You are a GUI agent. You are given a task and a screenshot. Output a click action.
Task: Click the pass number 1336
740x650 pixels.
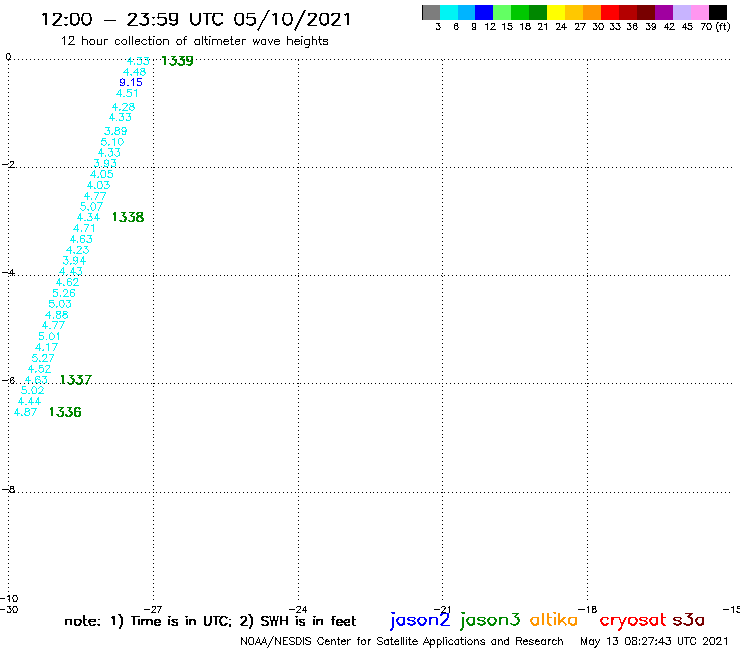click(x=65, y=412)
